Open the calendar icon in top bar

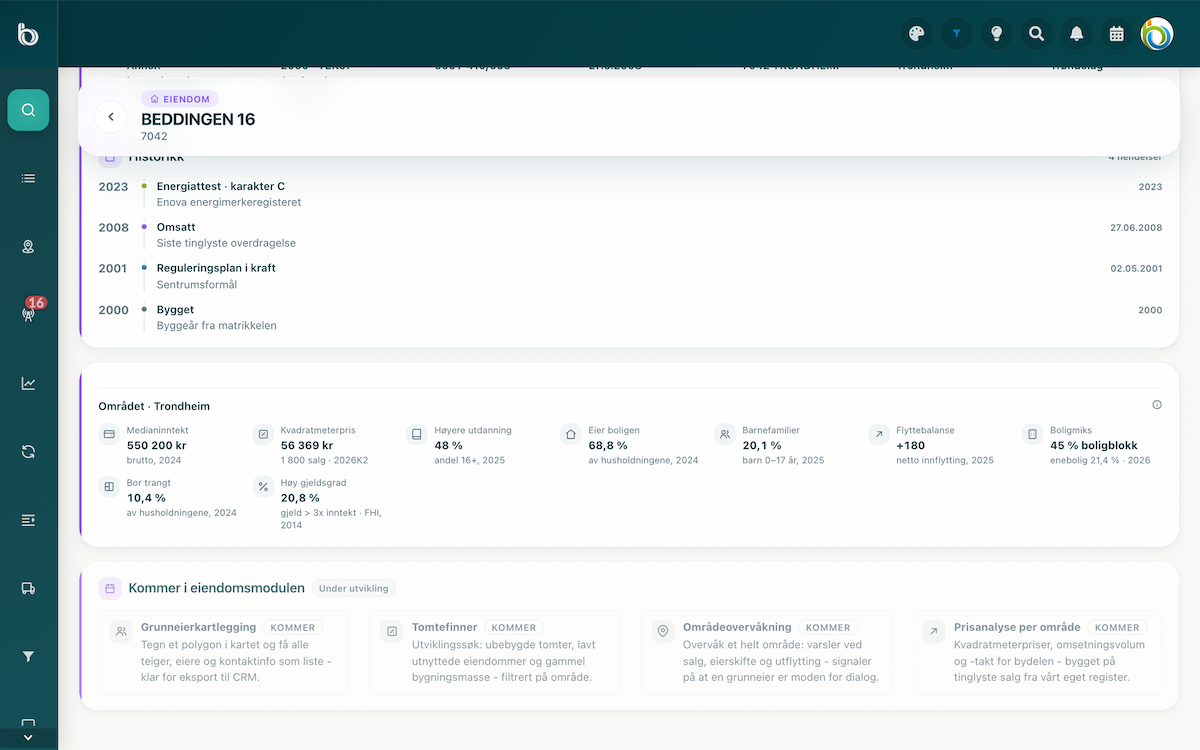pos(1116,33)
